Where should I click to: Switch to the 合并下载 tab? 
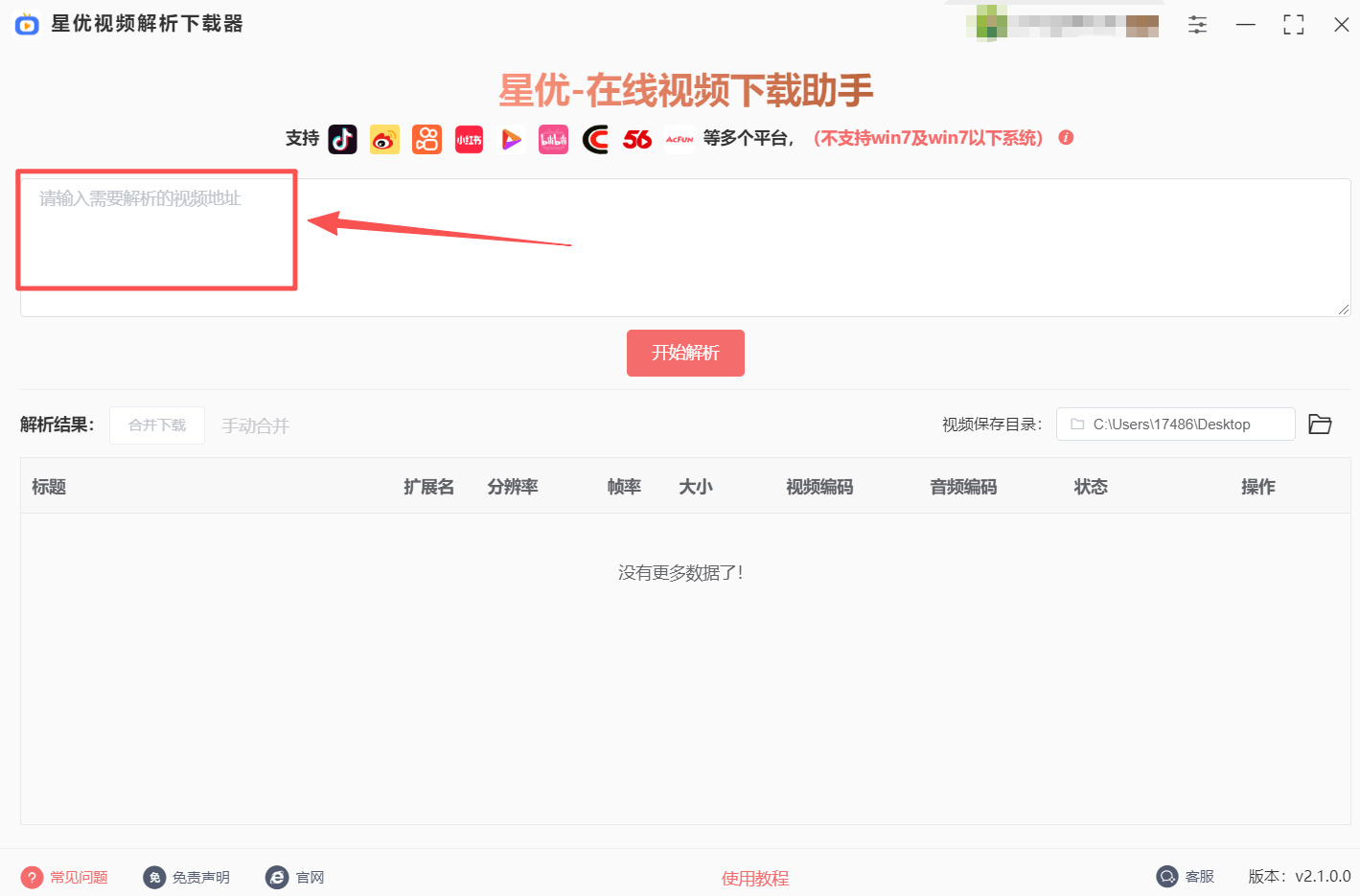click(x=156, y=425)
